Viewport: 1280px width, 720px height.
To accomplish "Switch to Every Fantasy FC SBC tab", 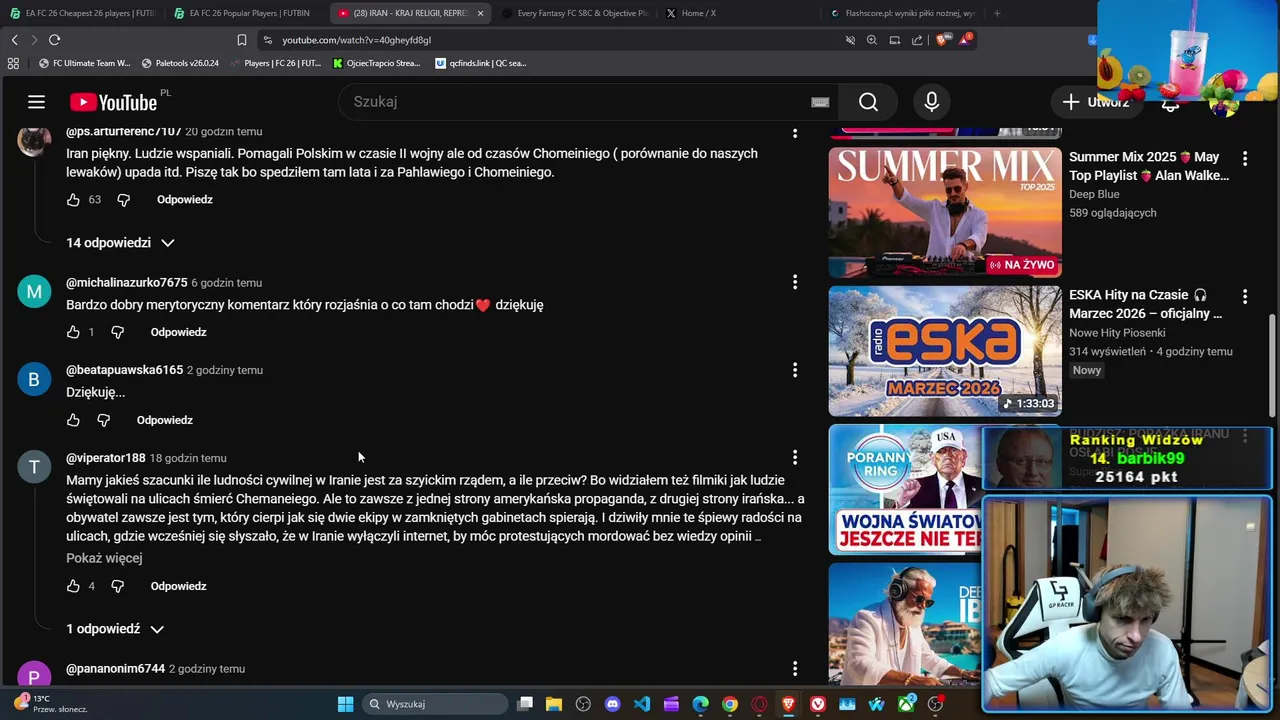I will (x=575, y=13).
